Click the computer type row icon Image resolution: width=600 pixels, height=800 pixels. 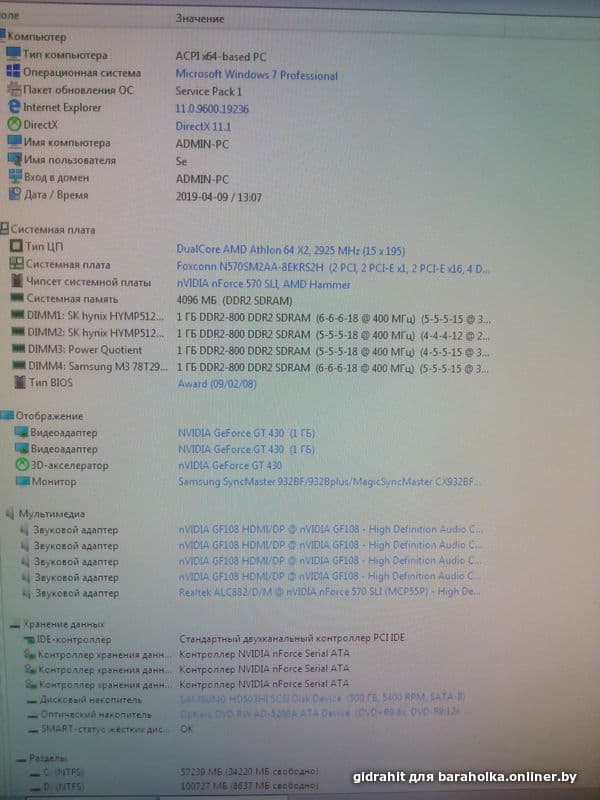point(13,54)
